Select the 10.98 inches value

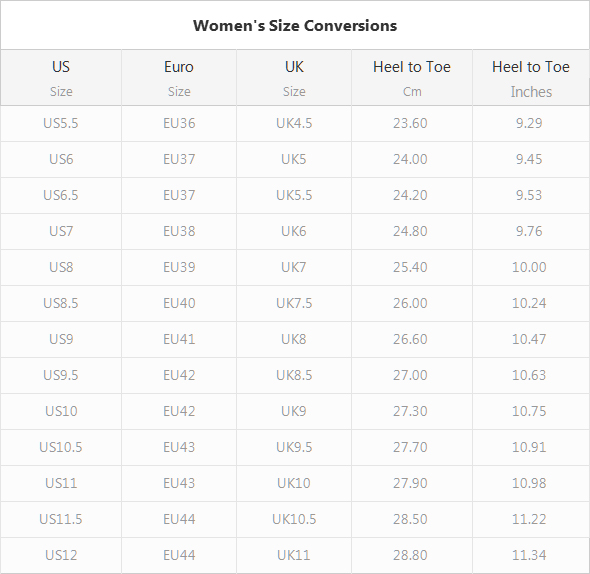pyautogui.click(x=529, y=483)
